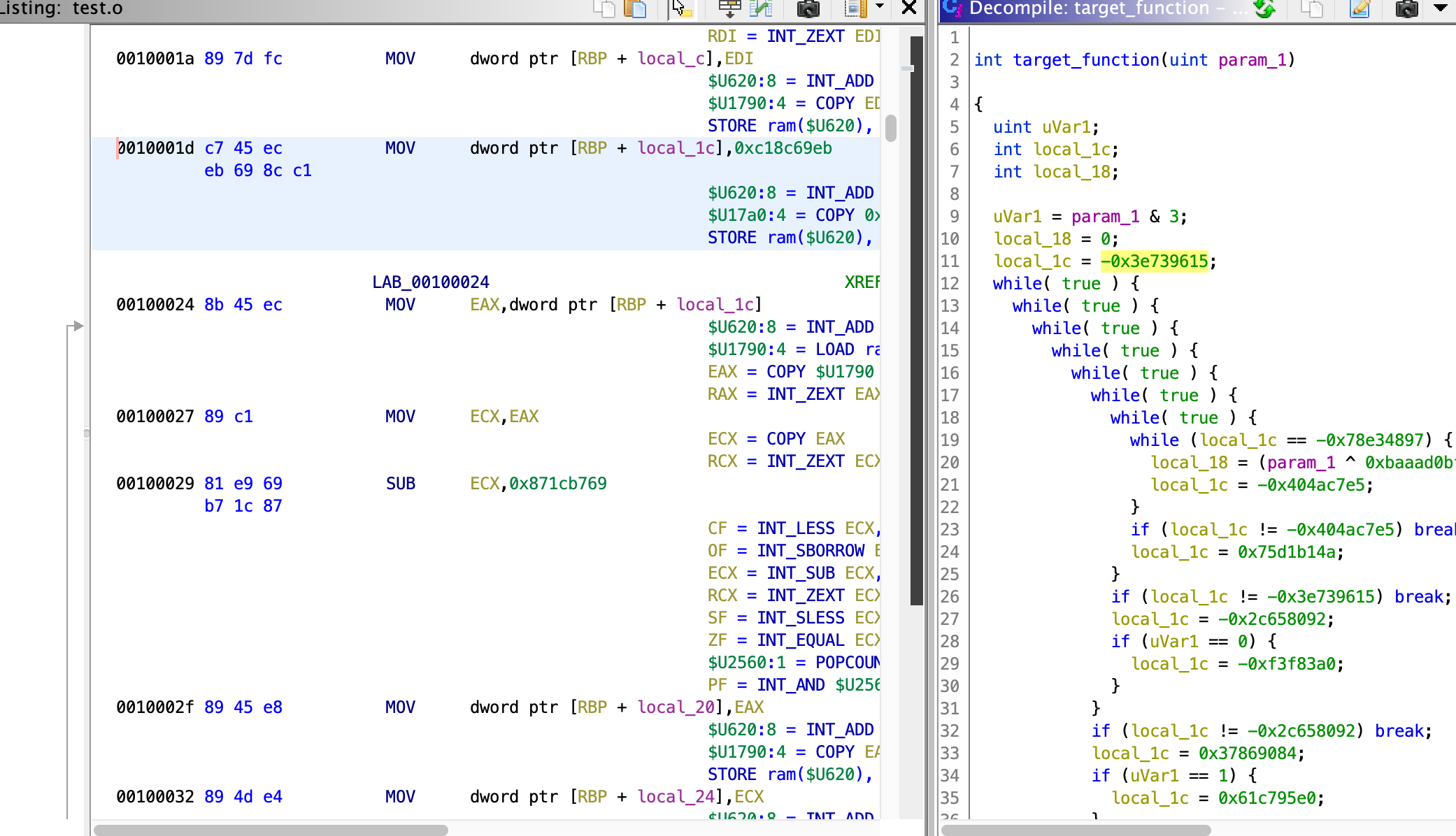
Task: Open the browser field formatter icon
Action: (729, 8)
